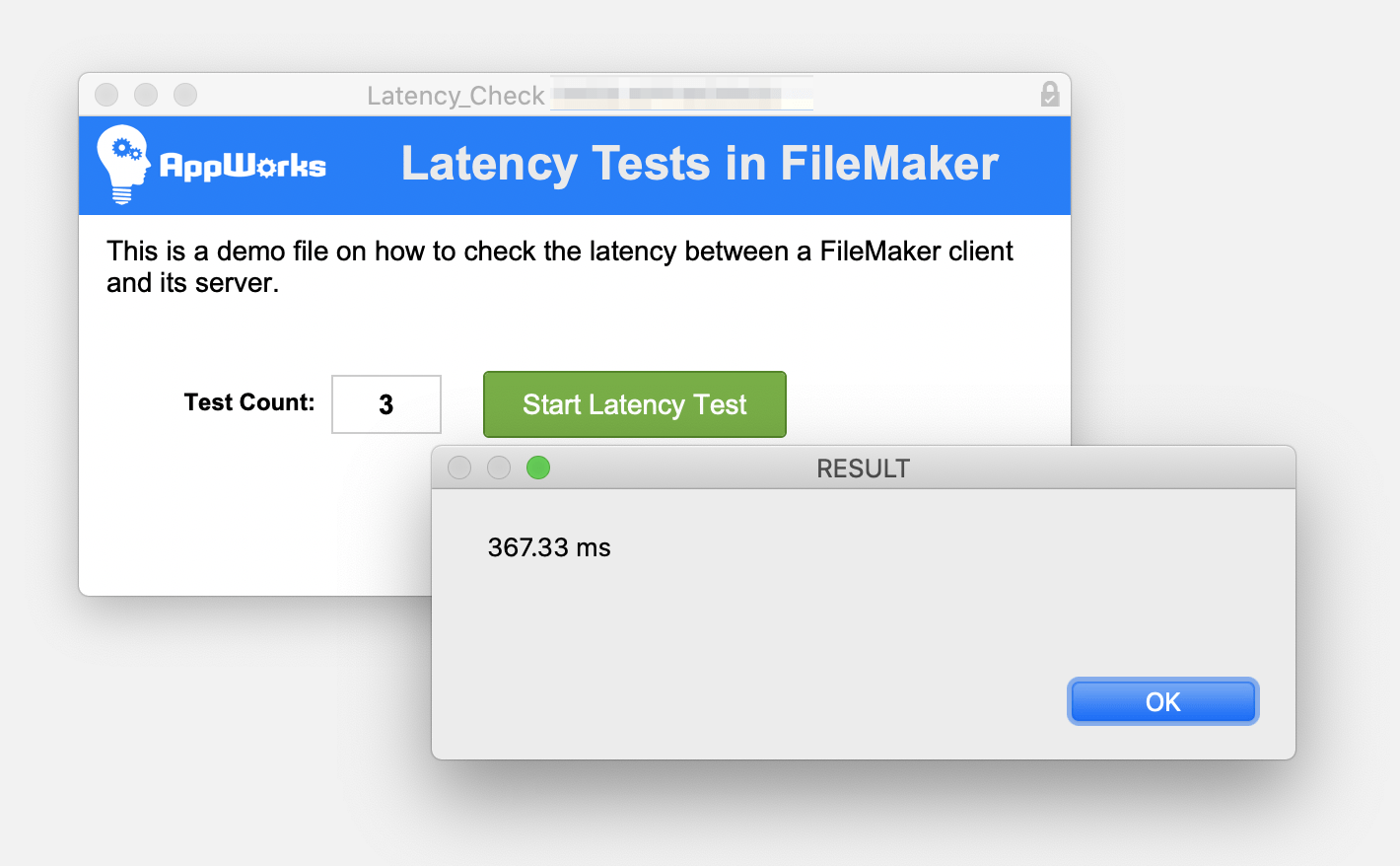Click the Latency_Check window title
The image size is (1400, 866).
(x=455, y=96)
